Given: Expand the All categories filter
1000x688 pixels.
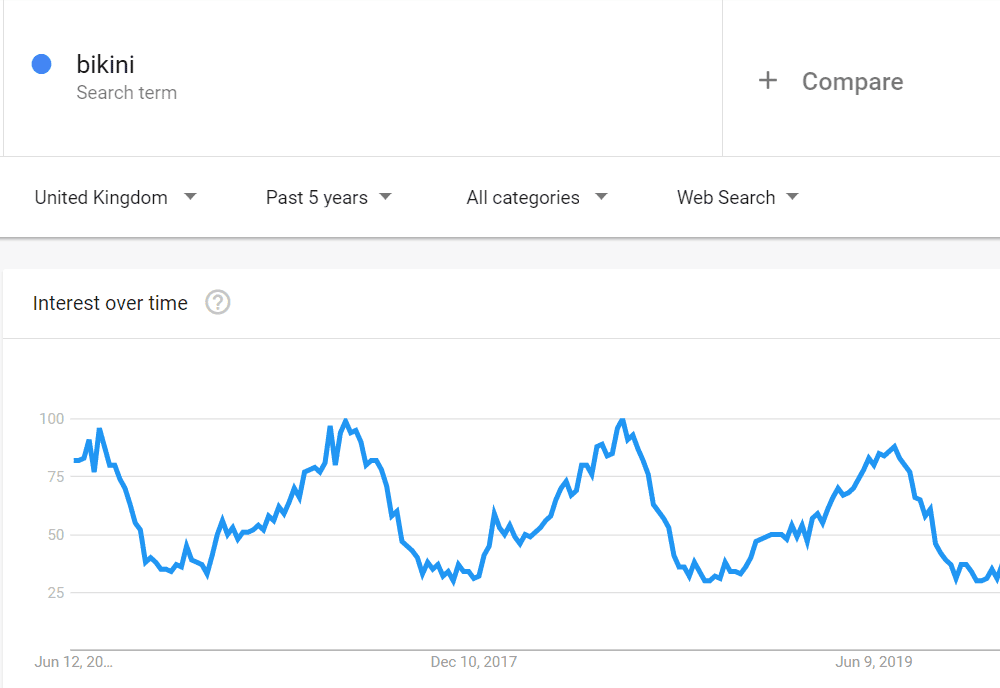Looking at the screenshot, I should (537, 198).
